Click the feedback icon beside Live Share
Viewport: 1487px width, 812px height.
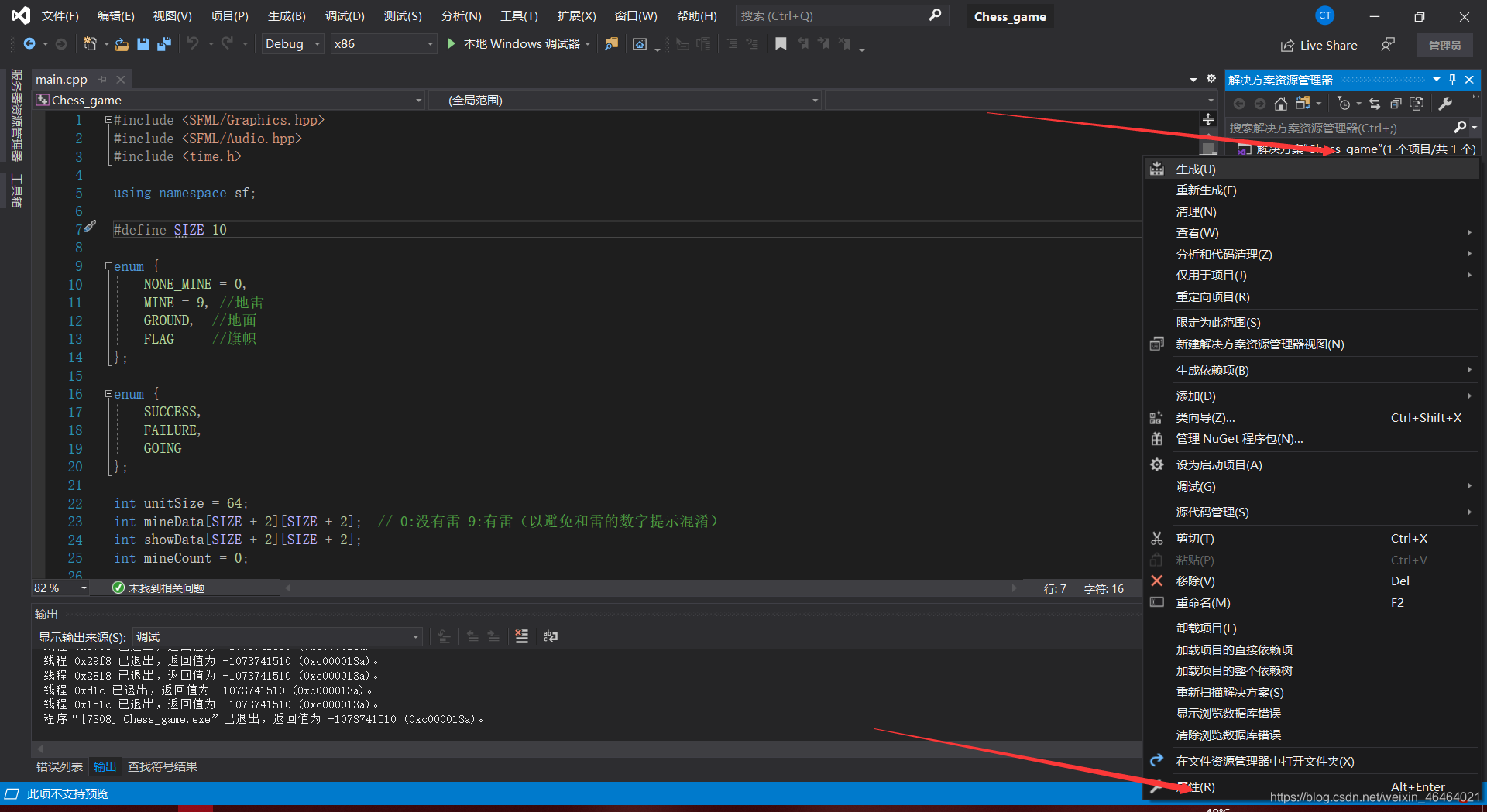click(x=1388, y=45)
